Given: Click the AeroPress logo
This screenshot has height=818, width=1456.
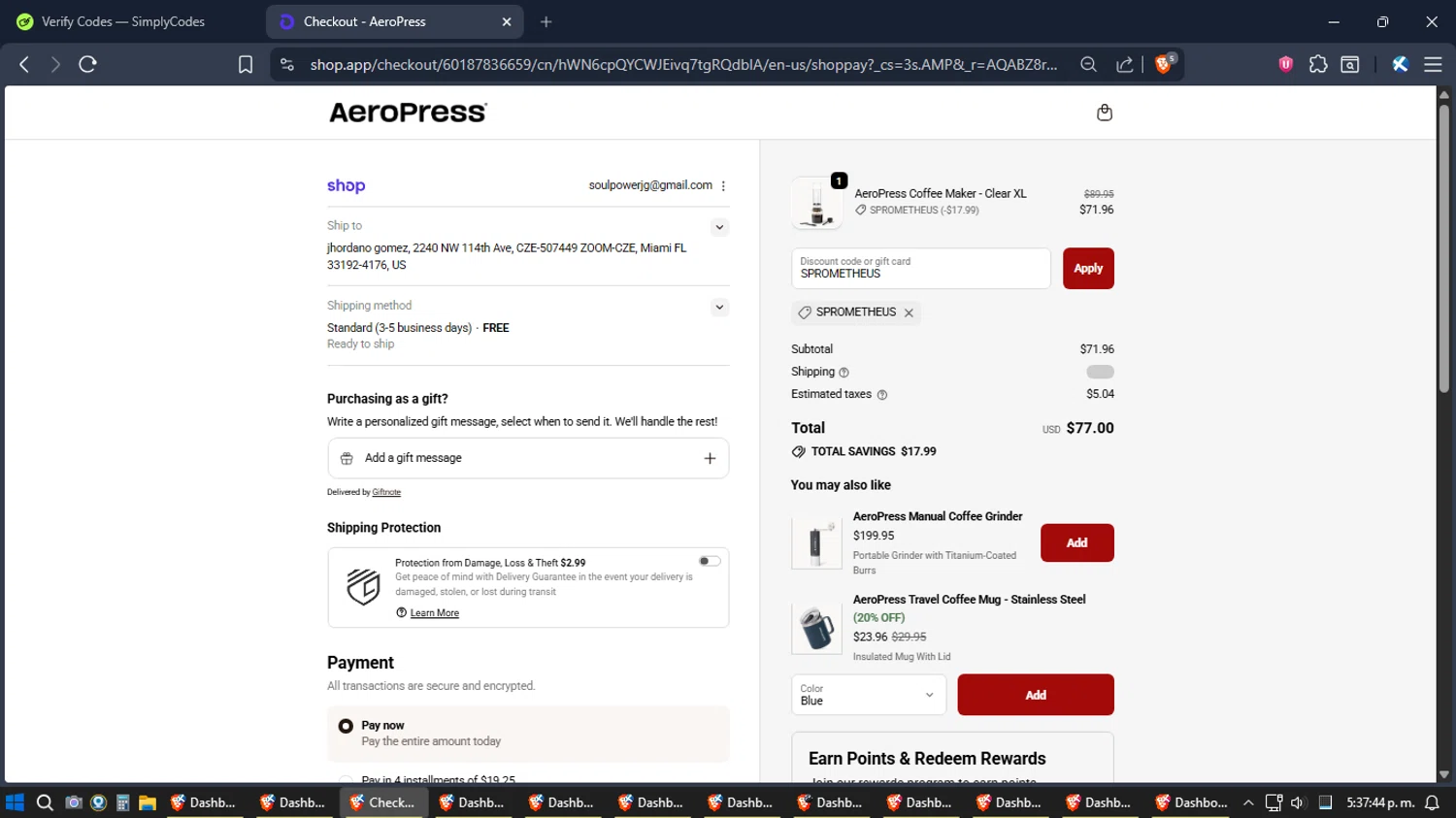Looking at the screenshot, I should 408,113.
